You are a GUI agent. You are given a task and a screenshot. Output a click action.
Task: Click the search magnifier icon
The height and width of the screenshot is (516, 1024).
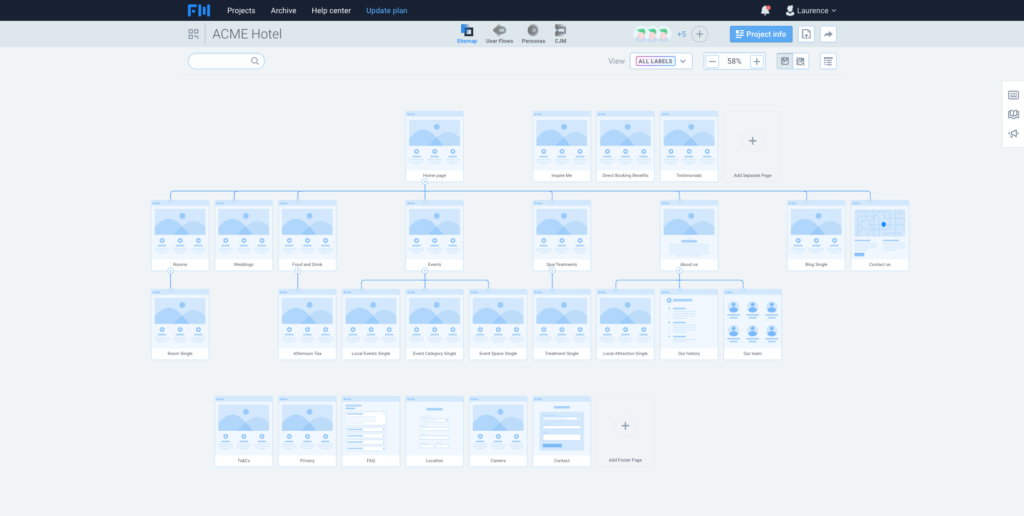pos(255,61)
